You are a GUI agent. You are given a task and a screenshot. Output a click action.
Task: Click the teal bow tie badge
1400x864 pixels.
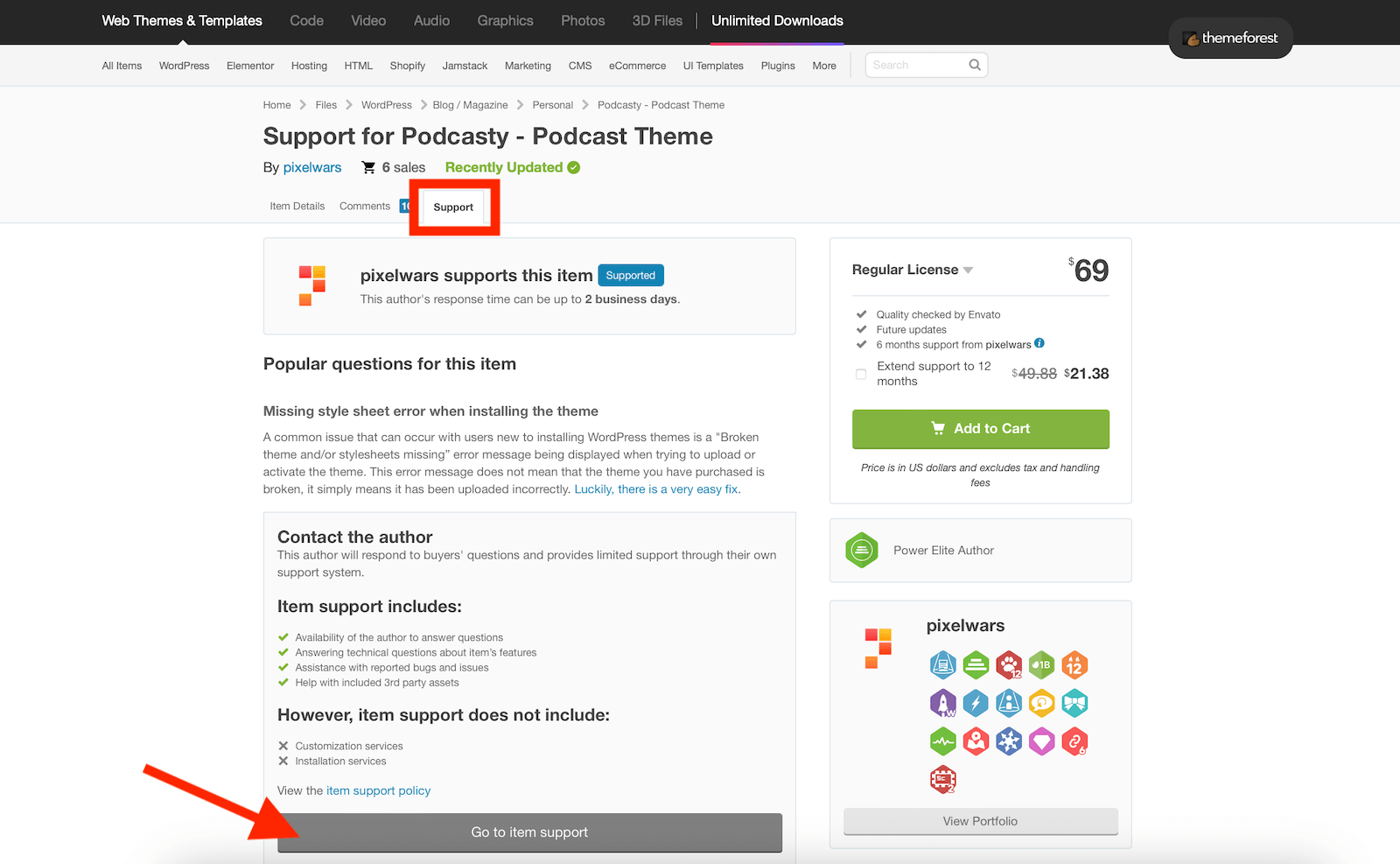[x=1074, y=703]
